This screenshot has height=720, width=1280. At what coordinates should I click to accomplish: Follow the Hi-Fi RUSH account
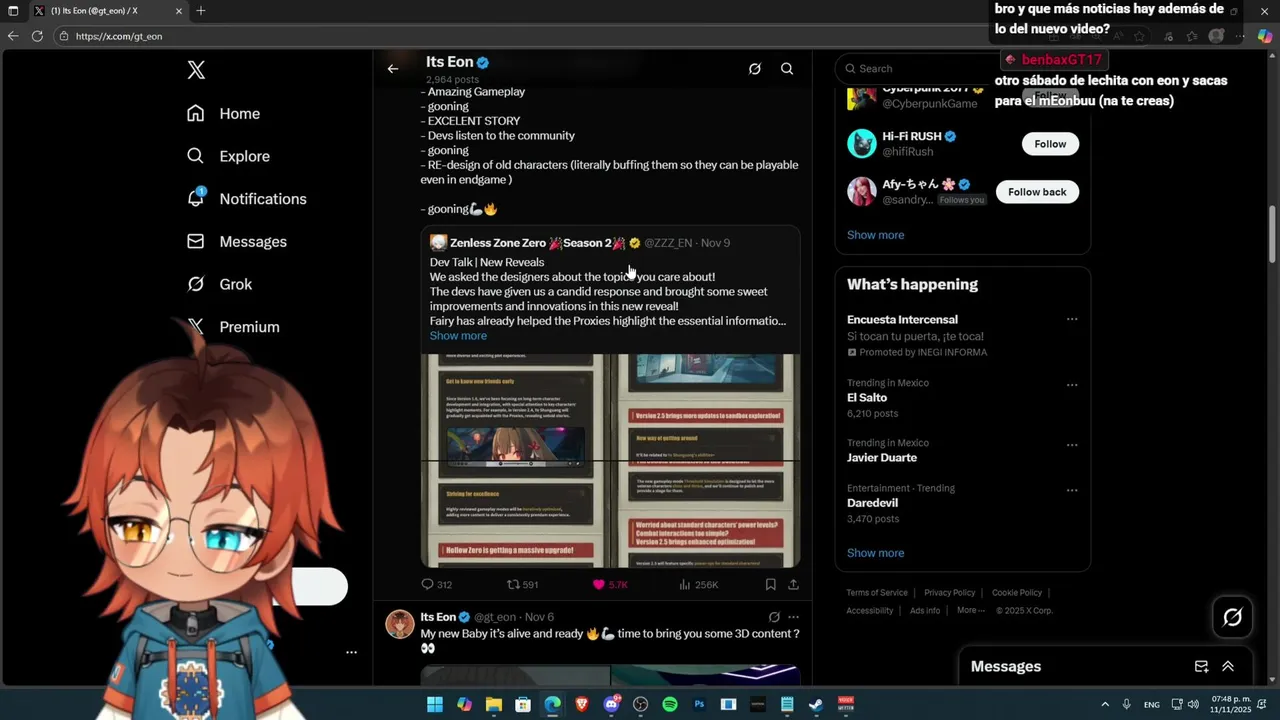(x=1050, y=144)
